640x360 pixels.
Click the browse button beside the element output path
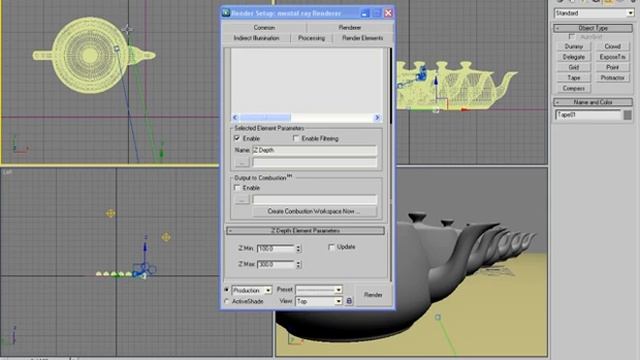point(242,162)
